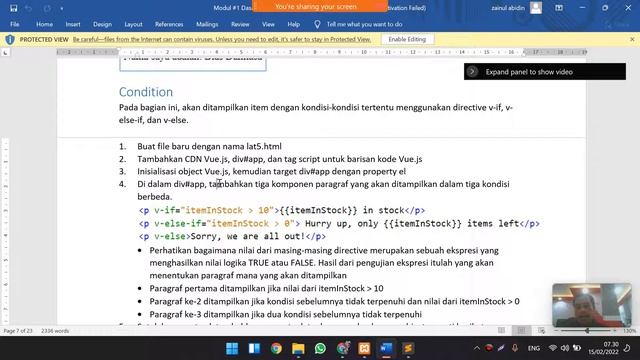
Task: Dismiss the Protected View message bar
Action: click(632, 39)
